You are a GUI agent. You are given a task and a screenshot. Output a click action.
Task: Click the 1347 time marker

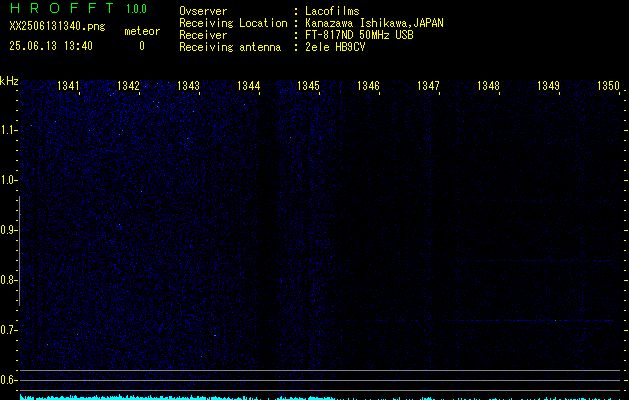pyautogui.click(x=428, y=86)
